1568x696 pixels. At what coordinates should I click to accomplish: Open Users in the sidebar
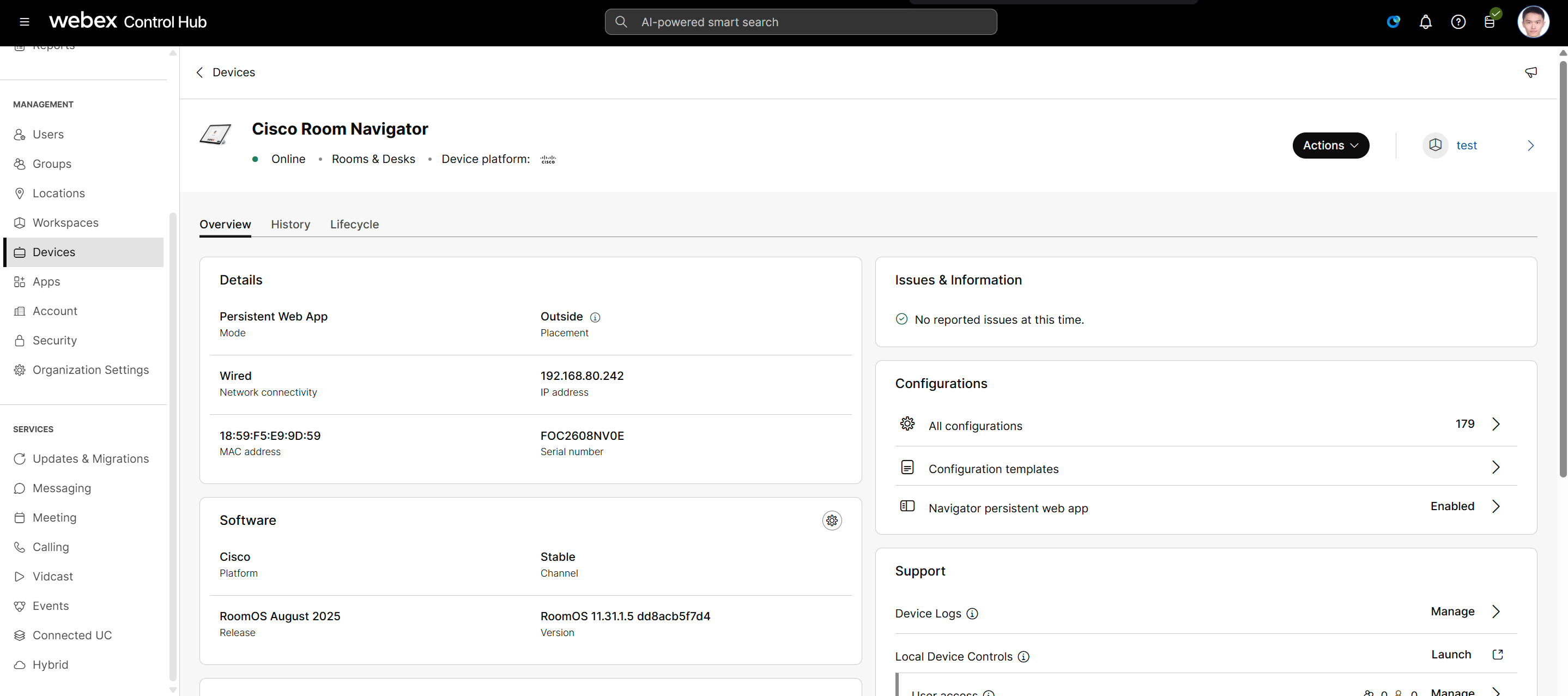click(x=83, y=135)
